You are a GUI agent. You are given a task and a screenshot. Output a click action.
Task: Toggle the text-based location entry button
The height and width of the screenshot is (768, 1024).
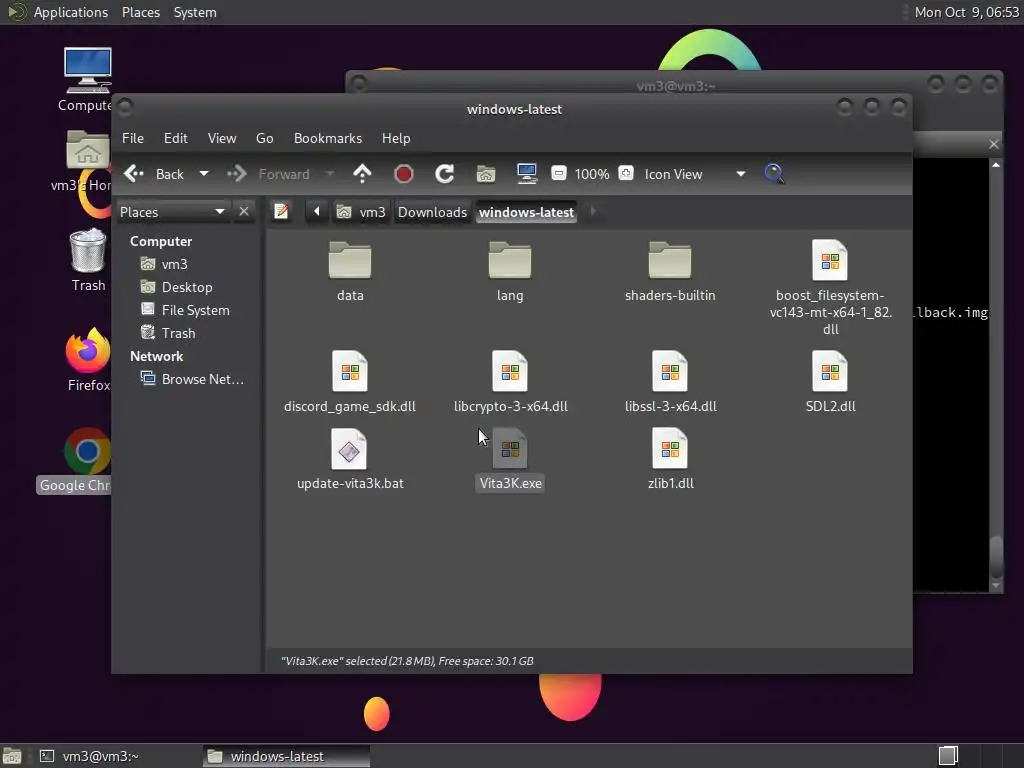281,212
